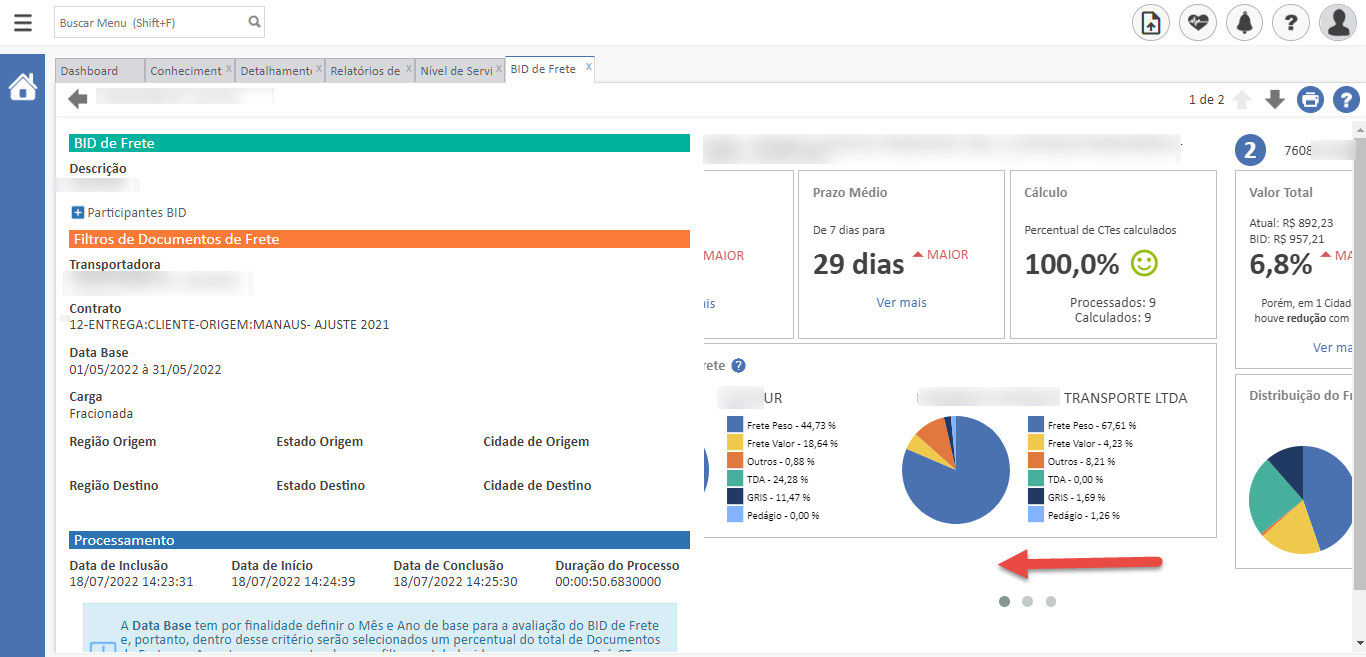This screenshot has width=1366, height=657.
Task: Click the home icon in sidebar
Action: click(x=22, y=87)
